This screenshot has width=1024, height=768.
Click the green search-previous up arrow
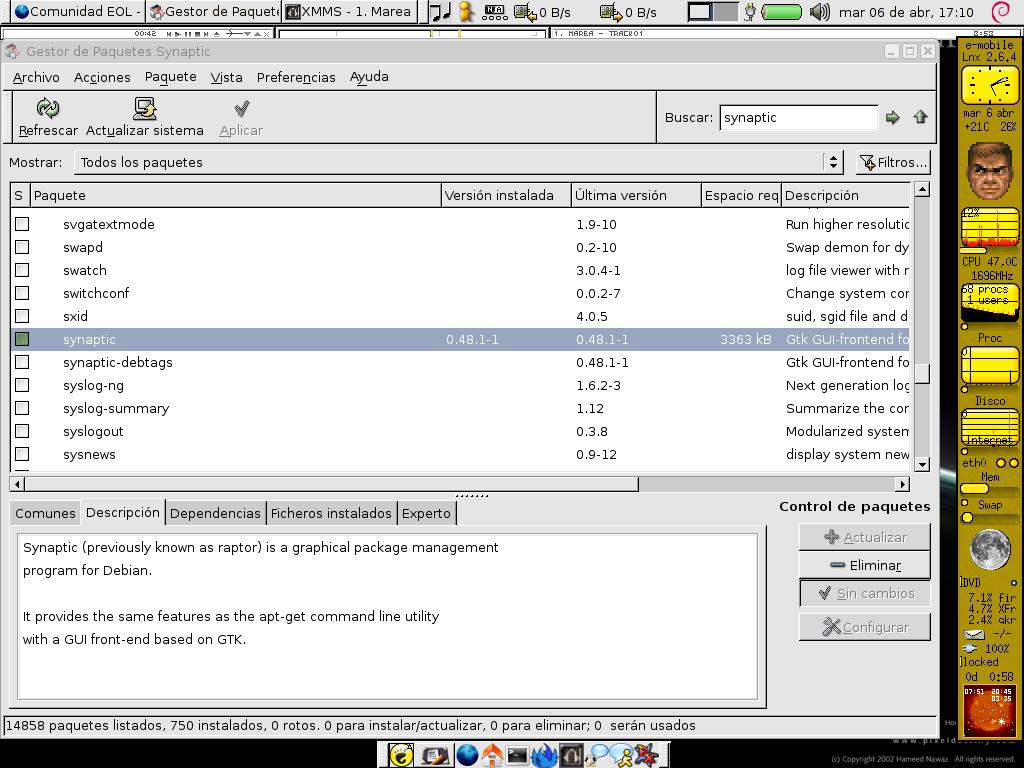[920, 117]
